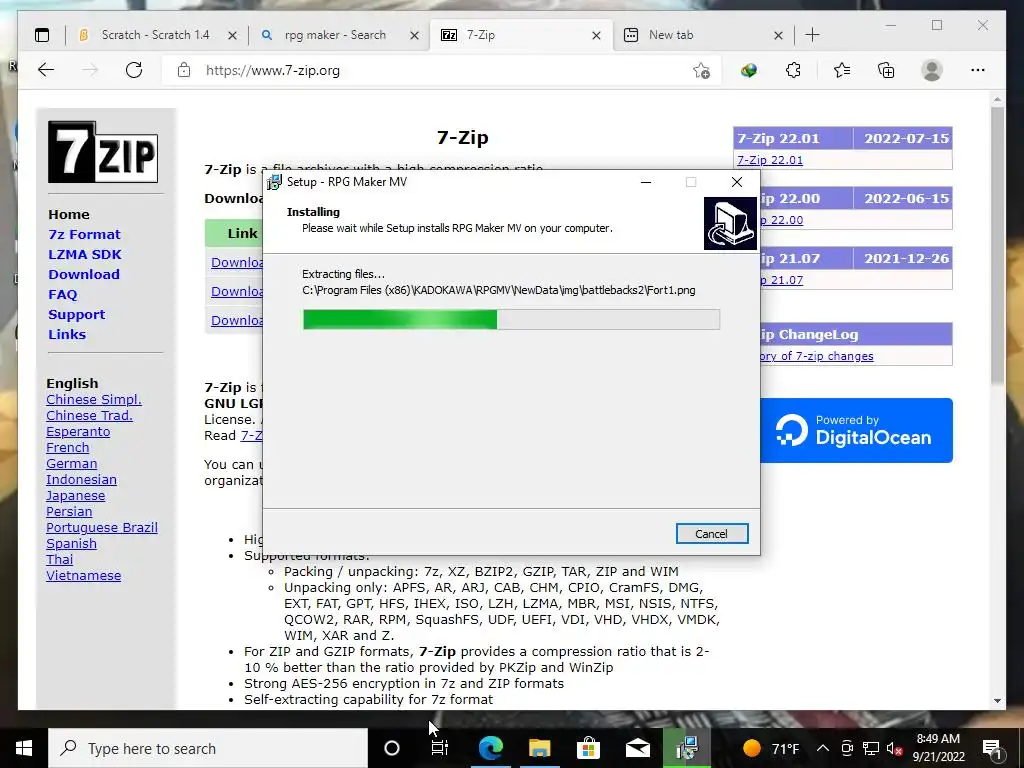Viewport: 1024px width, 768px height.
Task: Close the 7-Zip tab
Action: coord(596,36)
